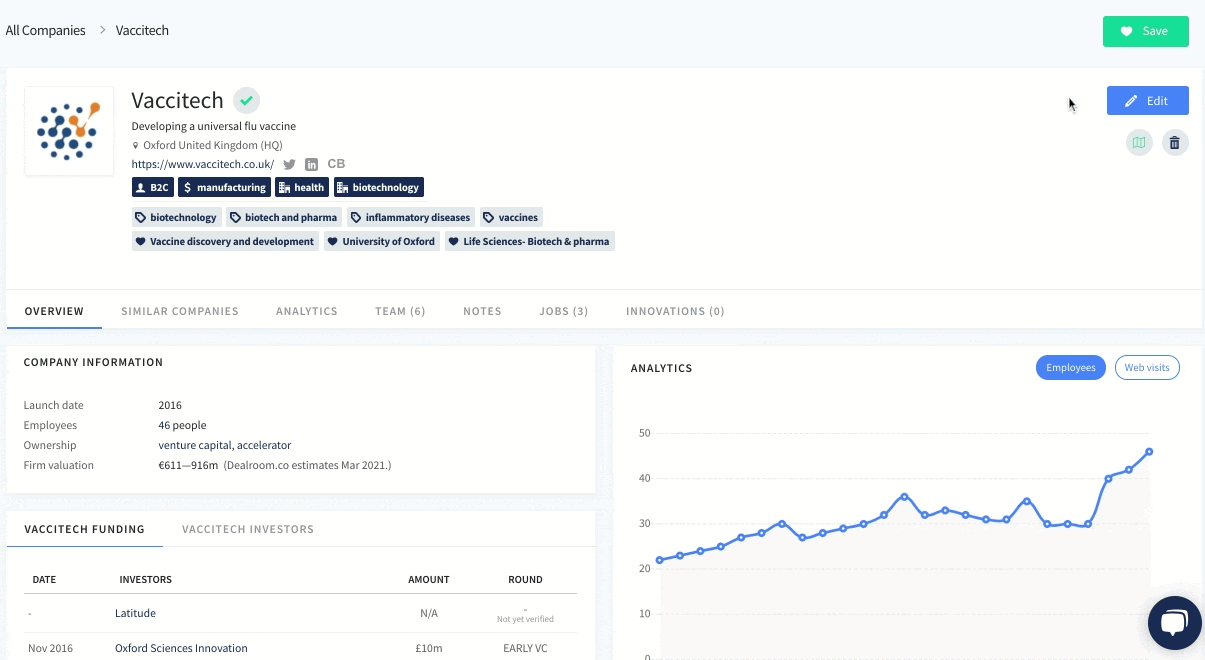The width and height of the screenshot is (1205, 660).
Task: Open the Jobs (3) tab
Action: tap(564, 311)
